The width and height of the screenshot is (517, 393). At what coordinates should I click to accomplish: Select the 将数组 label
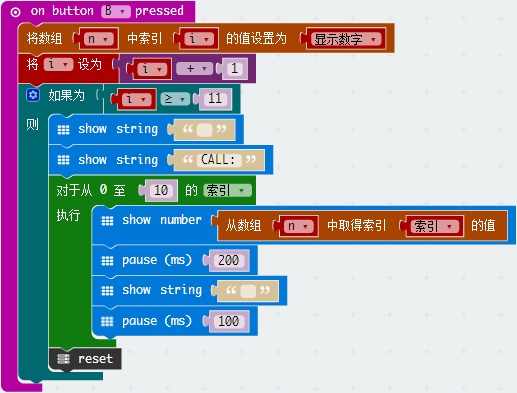tap(45, 38)
